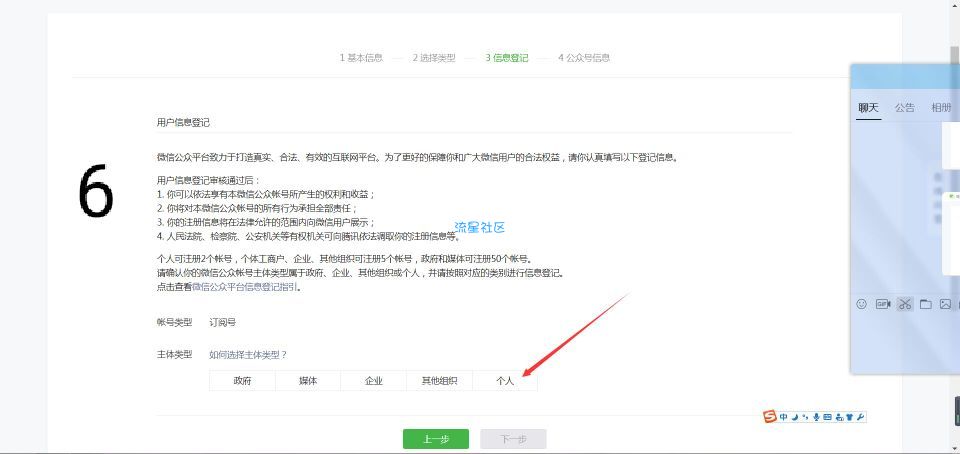Switch to the 公告 tab in chat window
Image resolution: width=960 pixels, height=454 pixels.
pos(904,108)
